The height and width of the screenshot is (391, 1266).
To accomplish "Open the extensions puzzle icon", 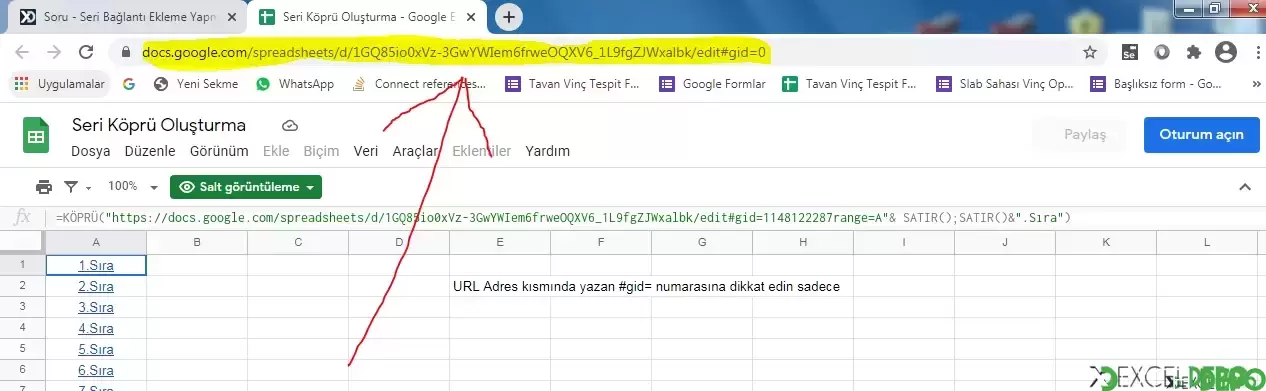I will [x=1193, y=52].
